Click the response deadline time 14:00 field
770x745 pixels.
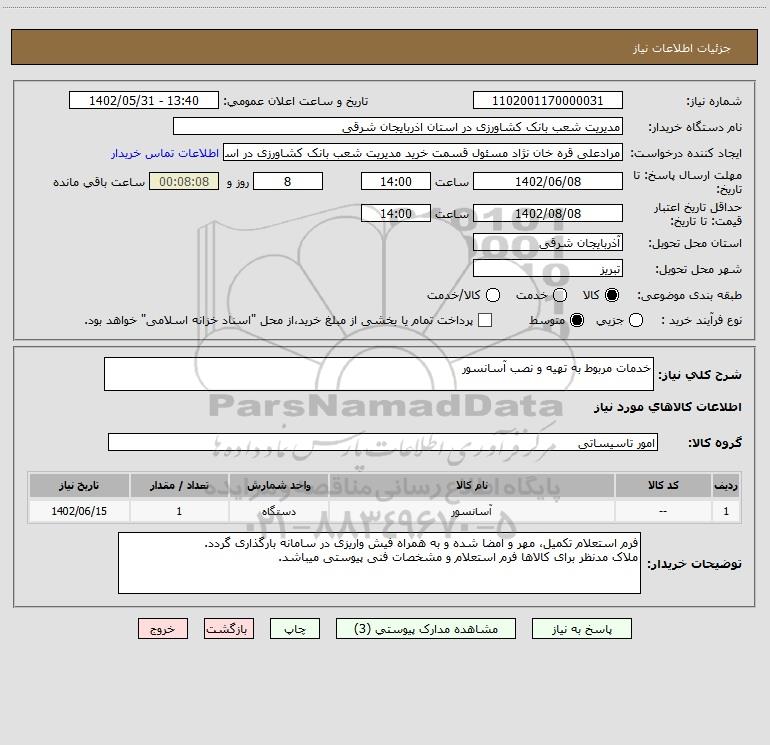click(x=396, y=181)
